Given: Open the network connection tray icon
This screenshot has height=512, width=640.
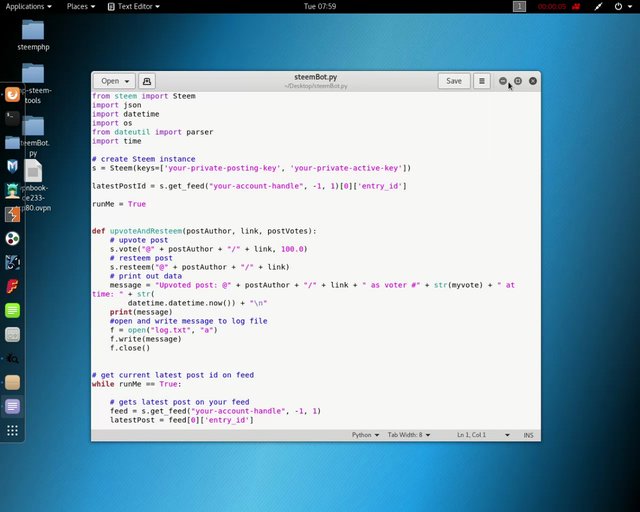Looking at the screenshot, I should point(599,7).
